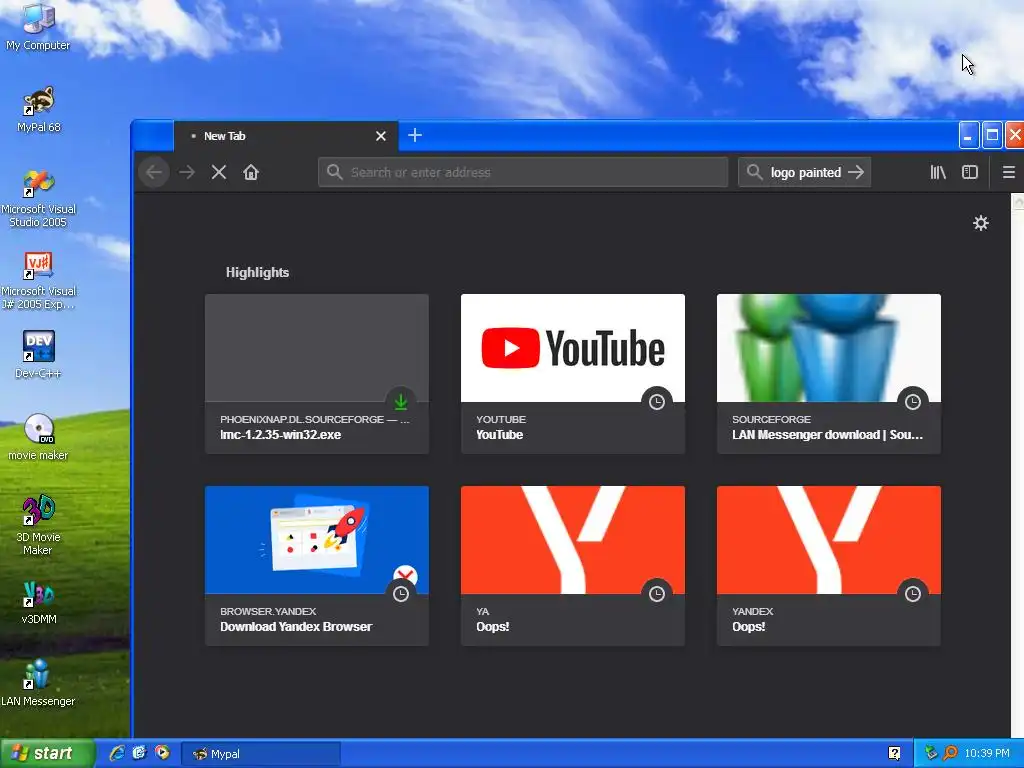Open the orange magnifier tray icon
This screenshot has width=1024, height=768.
click(x=950, y=754)
